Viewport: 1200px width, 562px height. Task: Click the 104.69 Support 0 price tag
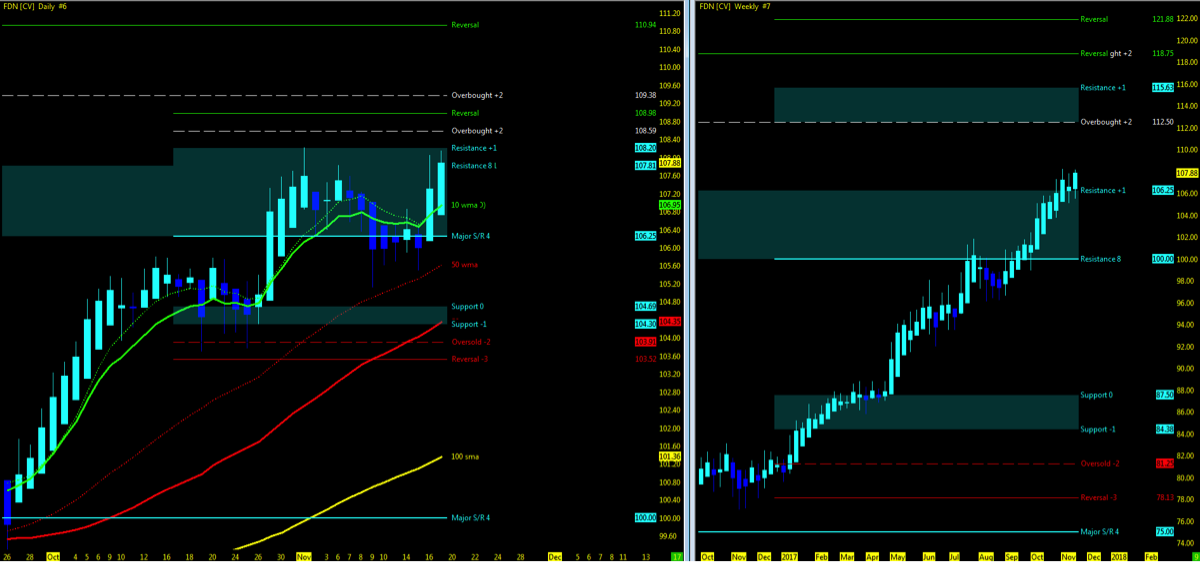pyautogui.click(x=645, y=306)
